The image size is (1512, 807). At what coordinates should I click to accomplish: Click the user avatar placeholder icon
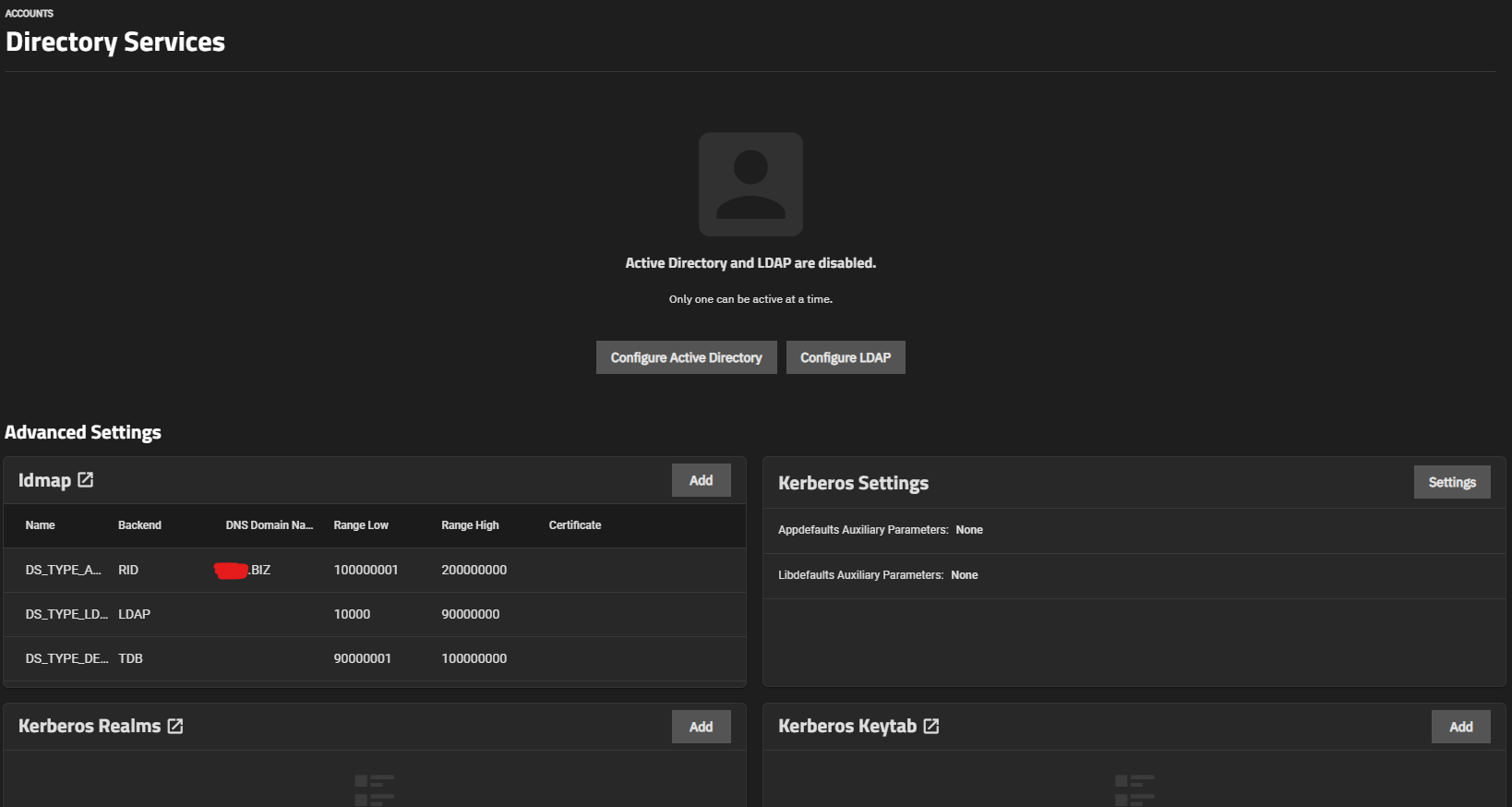click(x=750, y=184)
